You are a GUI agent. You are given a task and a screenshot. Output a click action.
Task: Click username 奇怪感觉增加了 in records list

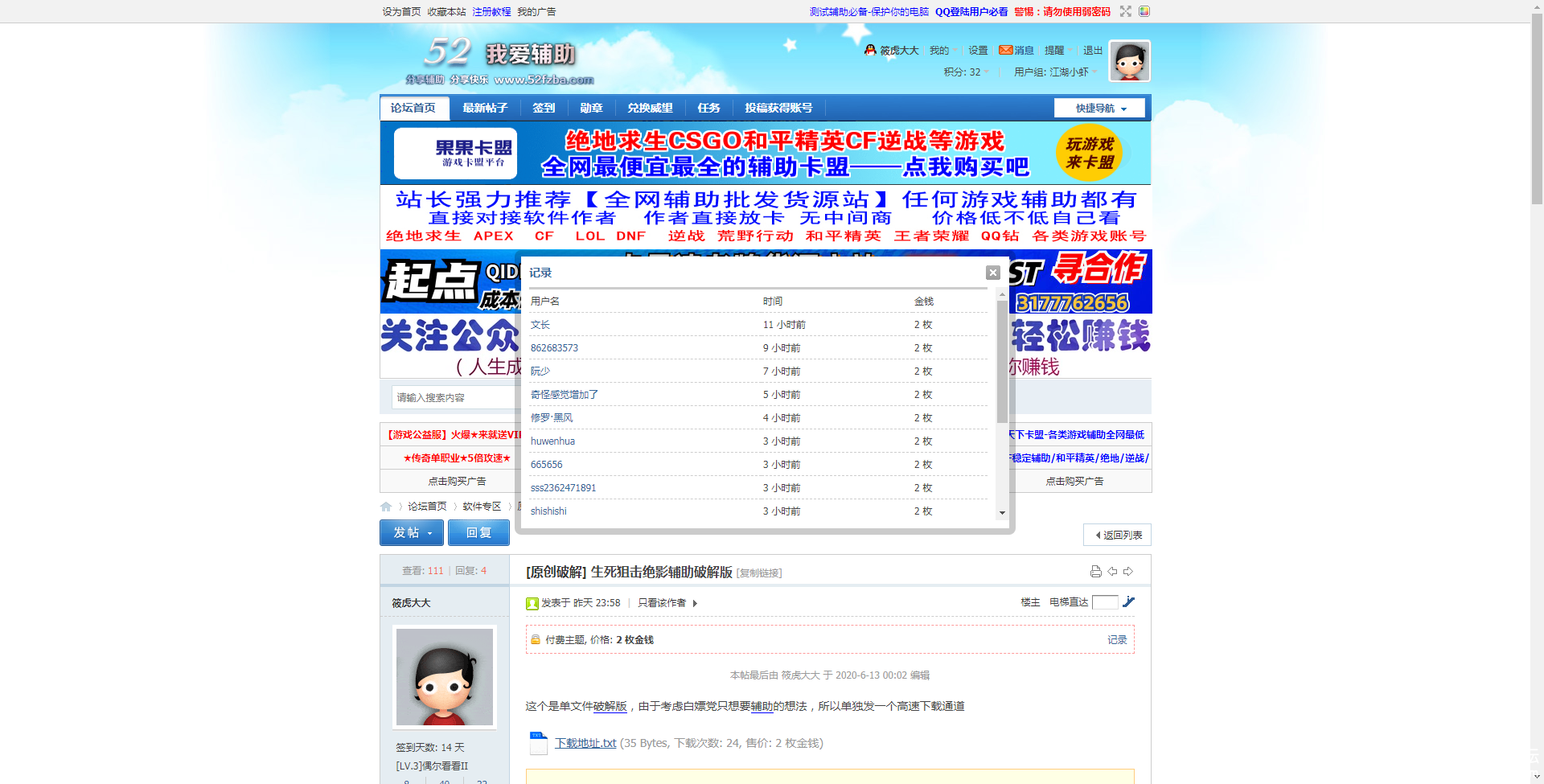565,395
